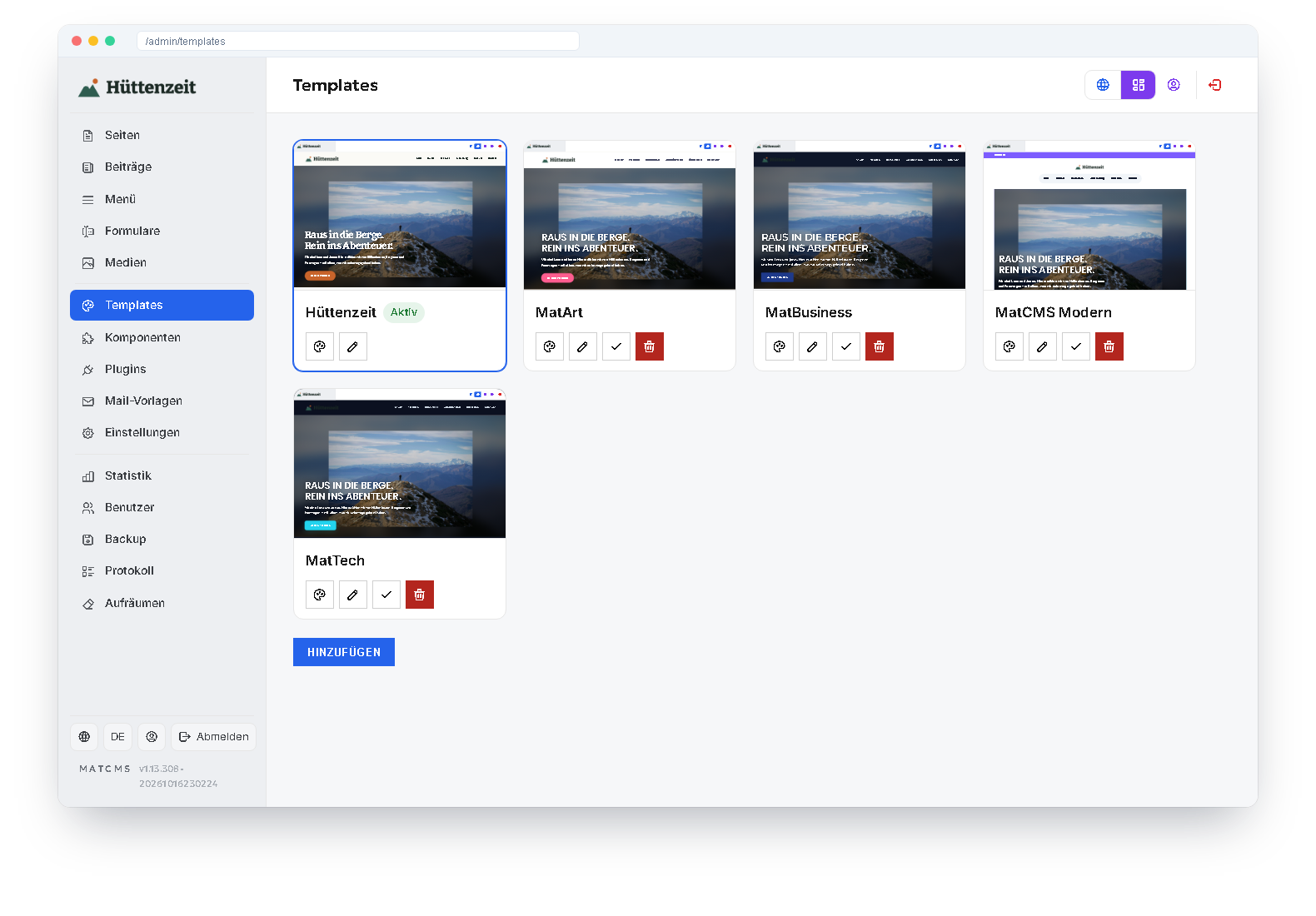Delete the MatArt template

(650, 346)
